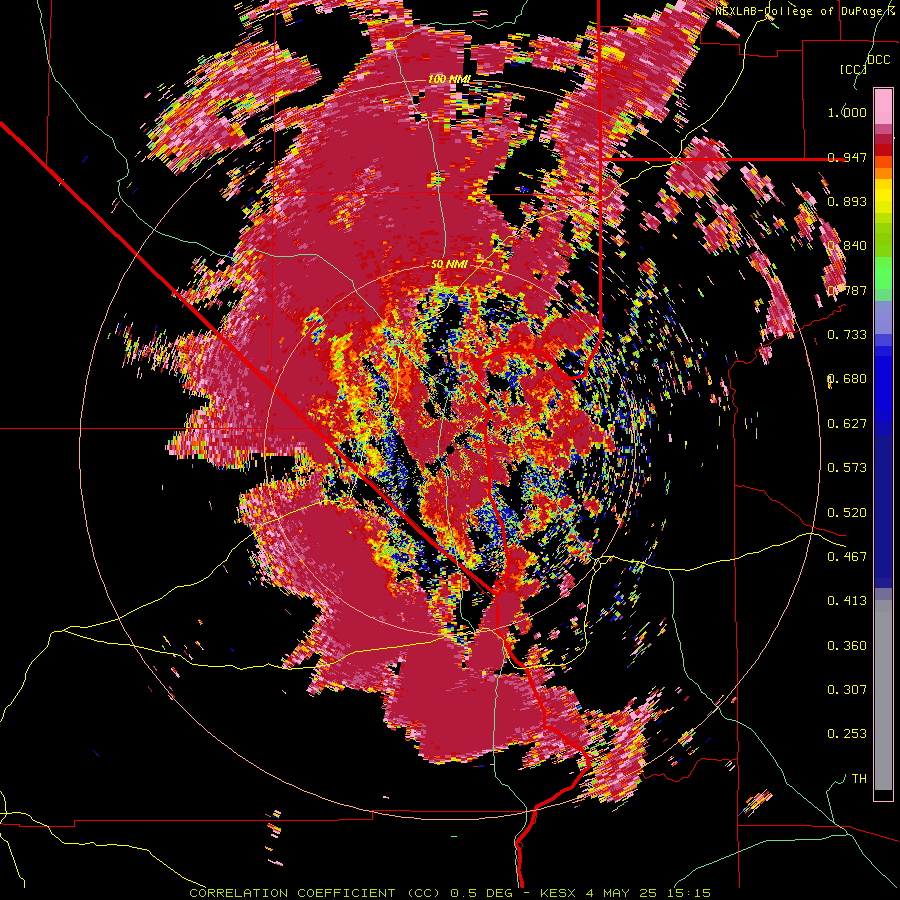Click the 0.307 scale value
Screen dimensions: 900x900
coord(847,690)
